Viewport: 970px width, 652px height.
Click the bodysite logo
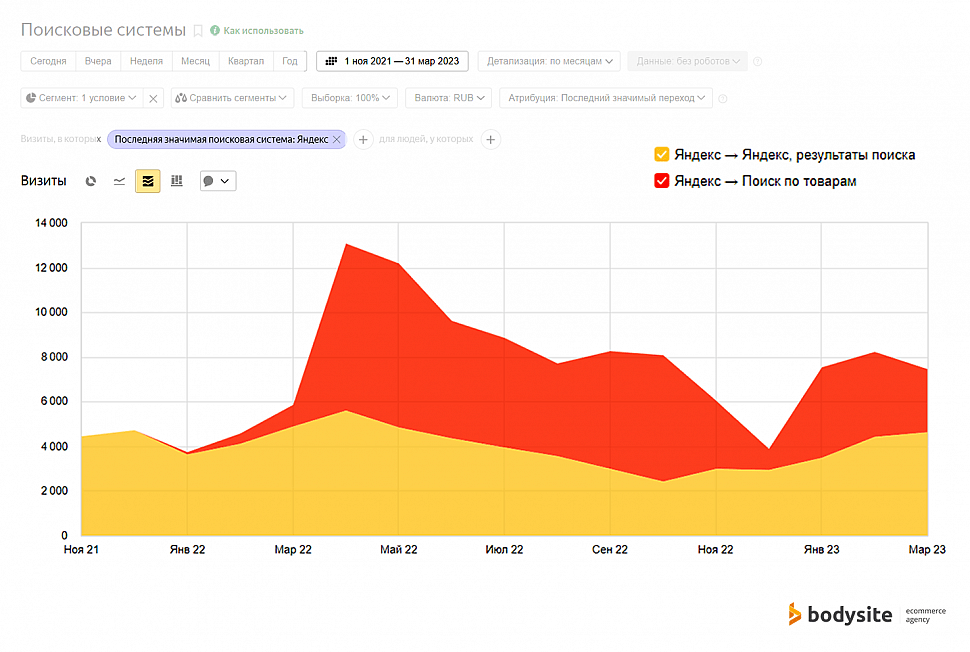pos(840,614)
